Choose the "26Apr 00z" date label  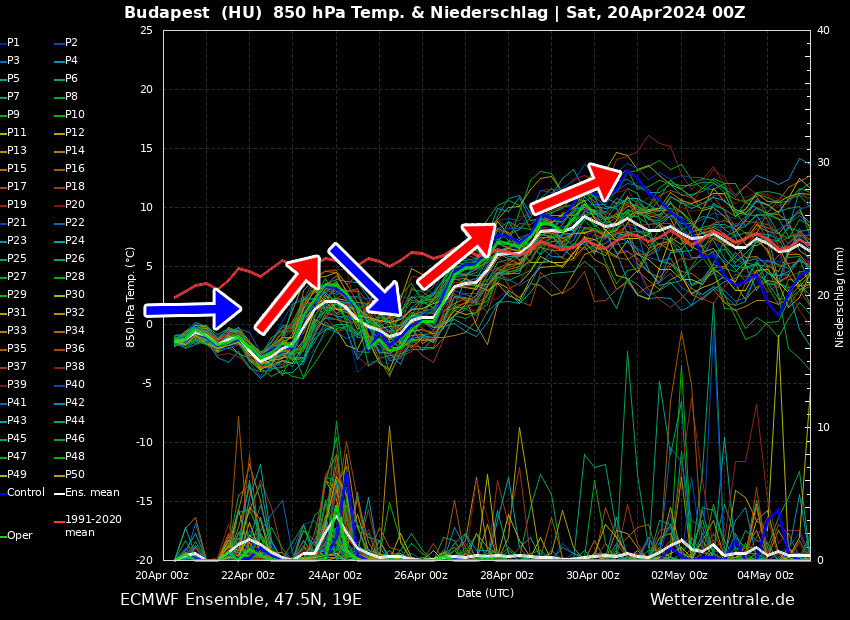pos(421,576)
